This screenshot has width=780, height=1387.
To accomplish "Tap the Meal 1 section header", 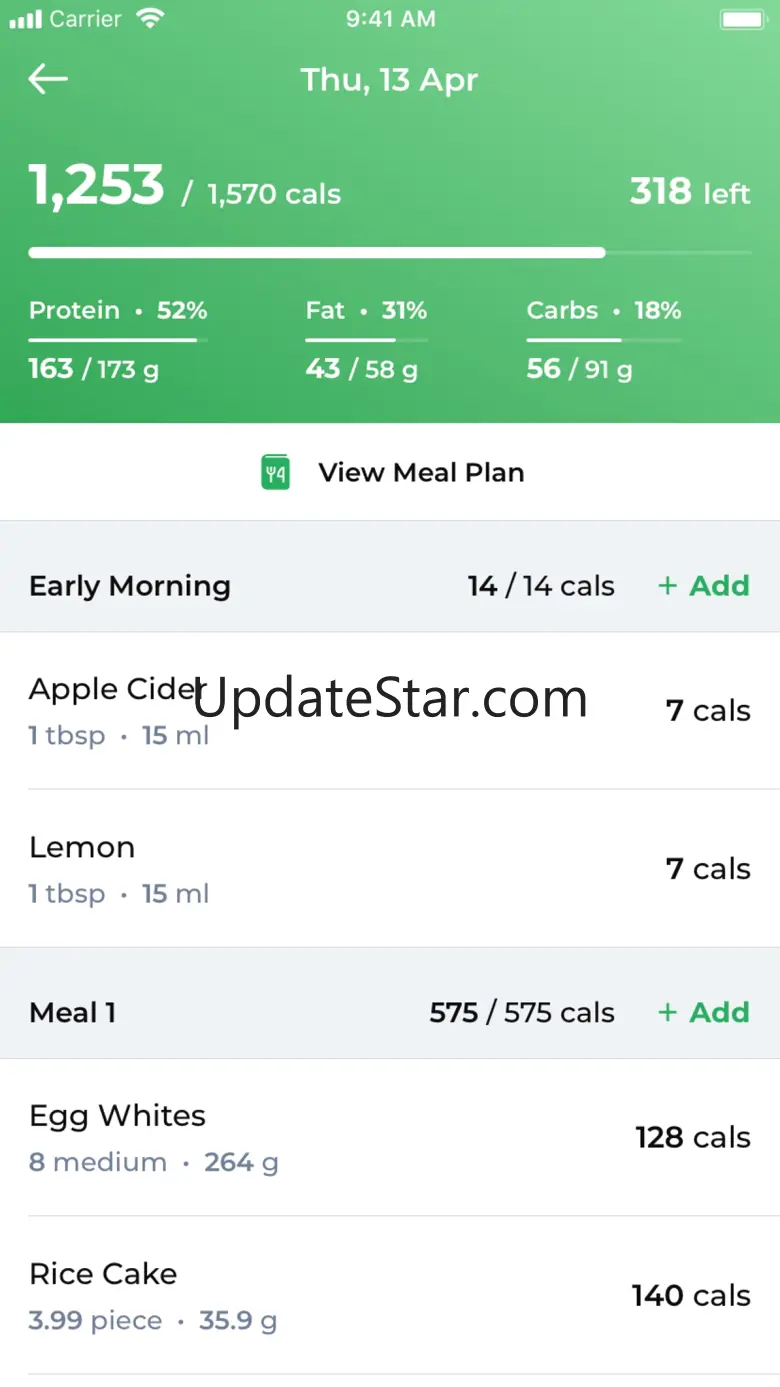I will tap(73, 1012).
